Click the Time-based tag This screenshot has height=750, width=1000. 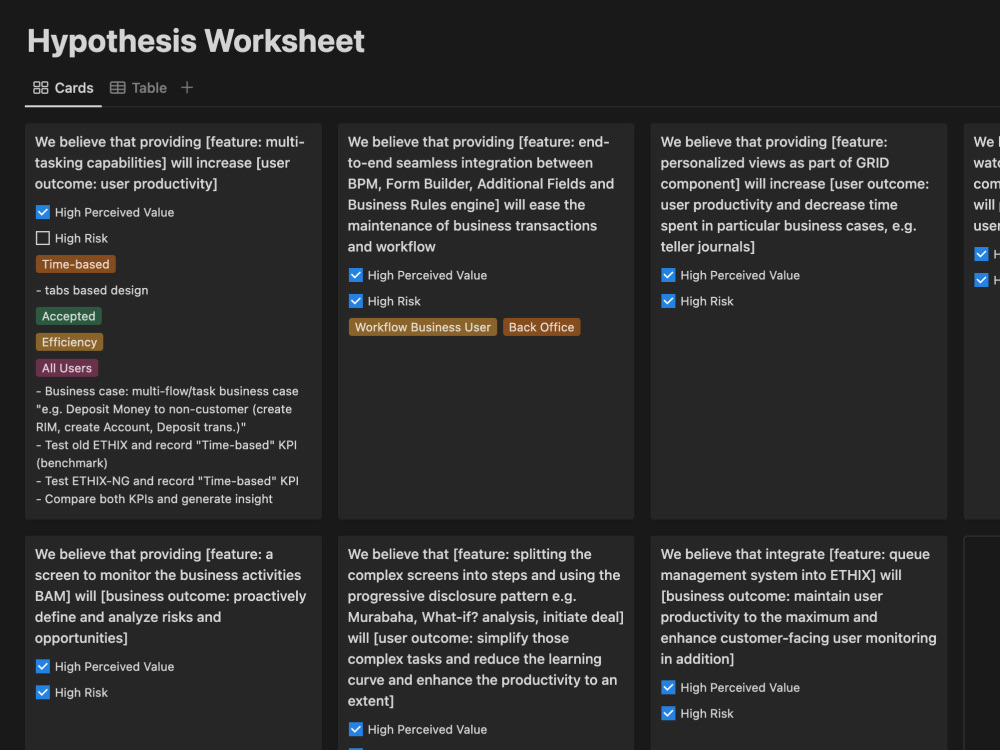click(x=75, y=264)
